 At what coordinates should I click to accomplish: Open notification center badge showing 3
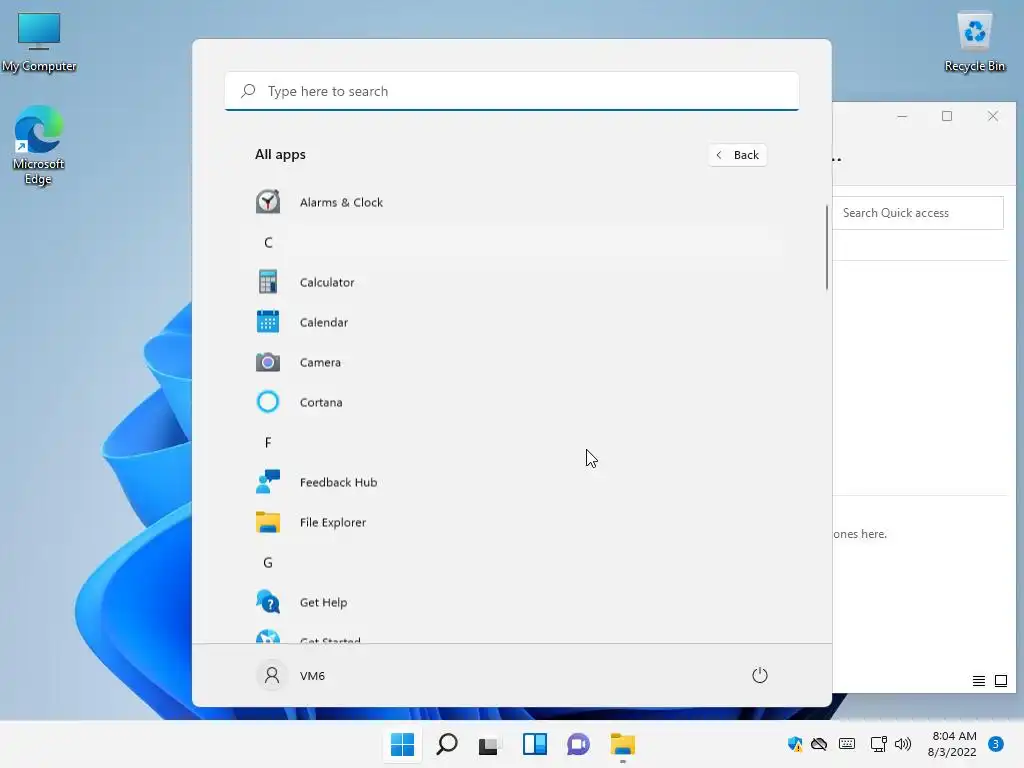(x=996, y=744)
